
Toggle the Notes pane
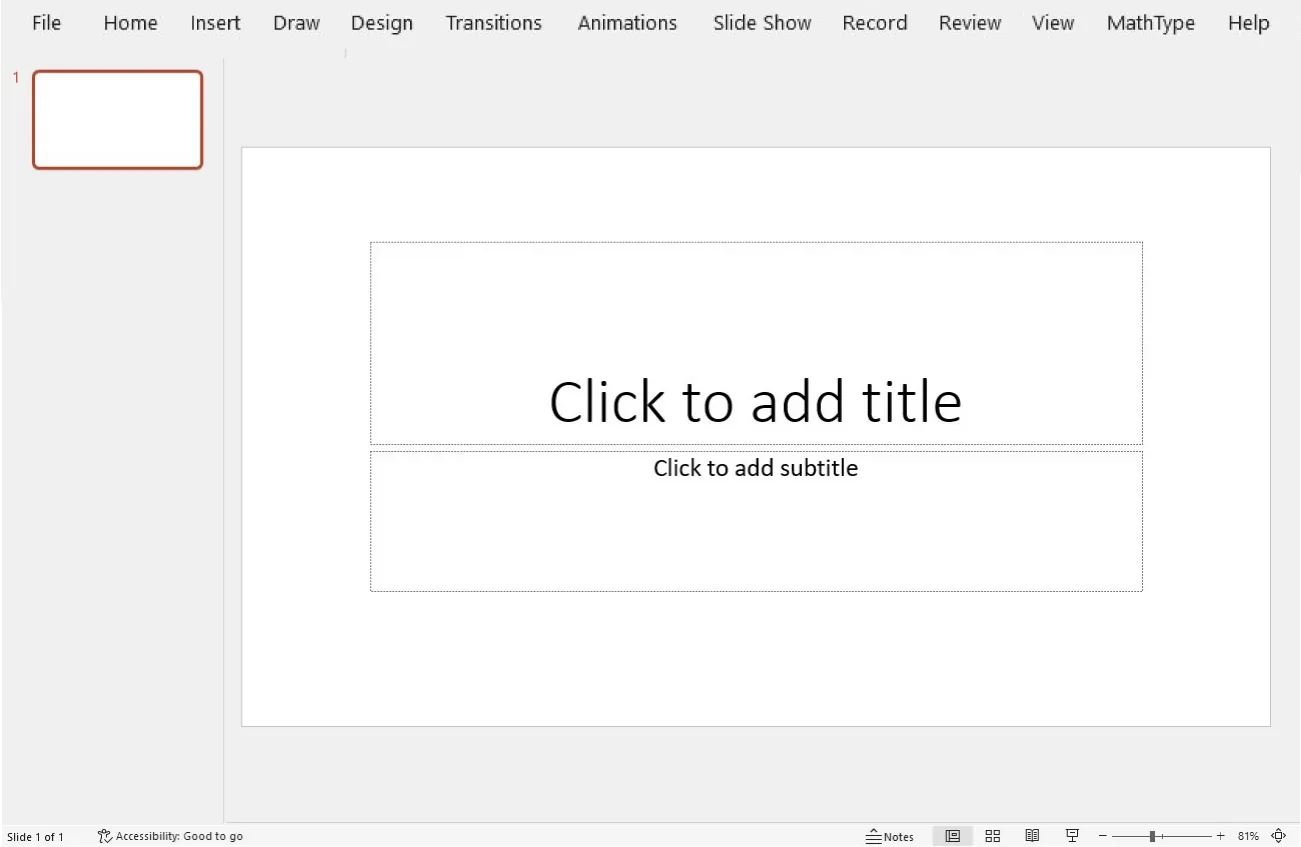(890, 835)
